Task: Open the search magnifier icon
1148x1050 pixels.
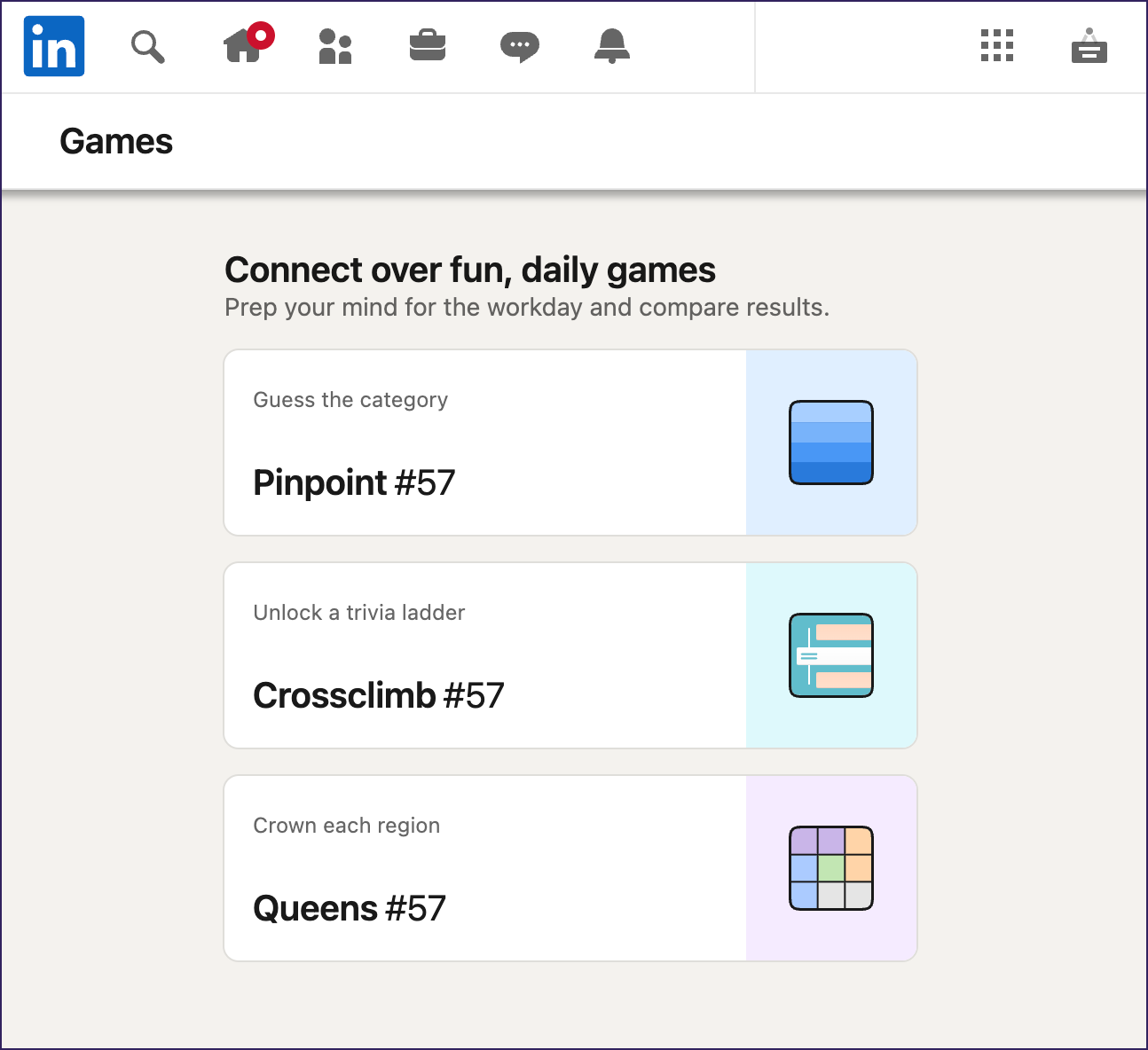Action: click(148, 46)
